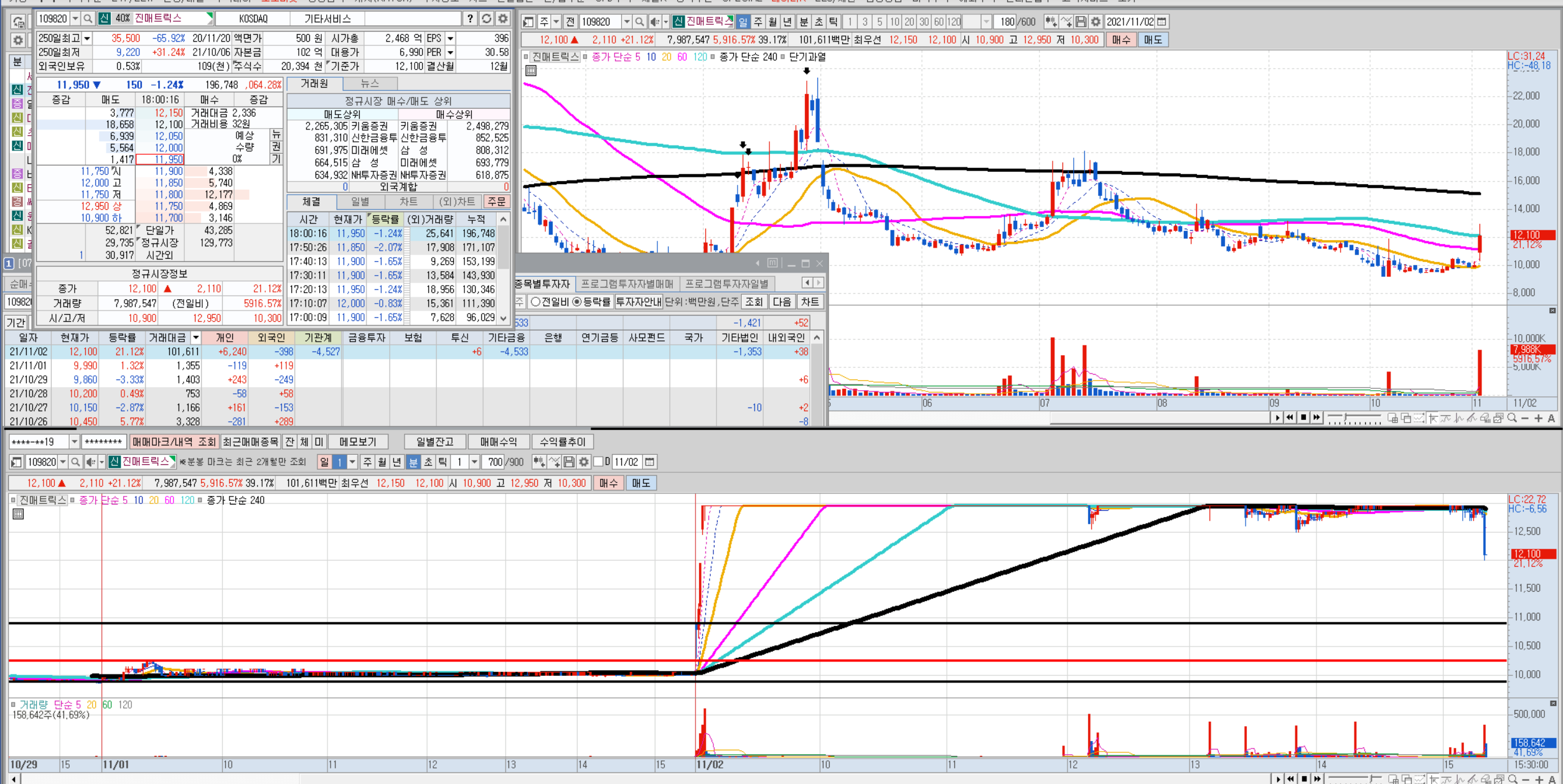
Task: Switch to the 일별 tab
Action: (x=360, y=202)
